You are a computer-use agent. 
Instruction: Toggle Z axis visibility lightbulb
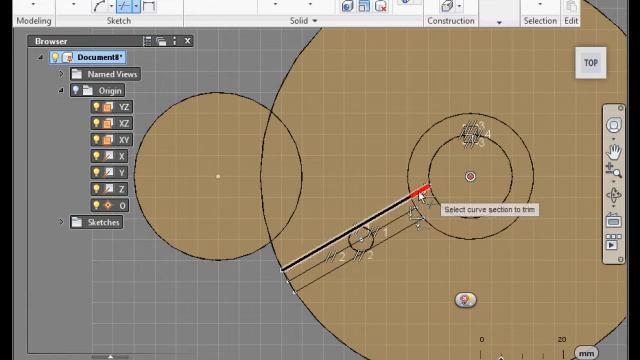96,189
